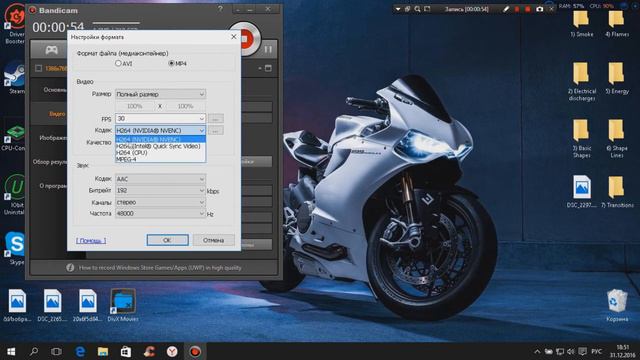Open Bandicam help question mark icon
The width and height of the screenshot is (640, 360).
[220, 9]
